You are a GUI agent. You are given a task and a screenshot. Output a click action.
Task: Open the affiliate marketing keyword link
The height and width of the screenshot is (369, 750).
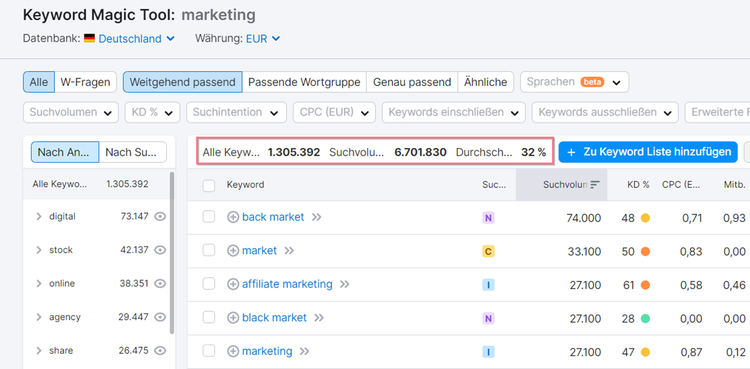pyautogui.click(x=287, y=284)
